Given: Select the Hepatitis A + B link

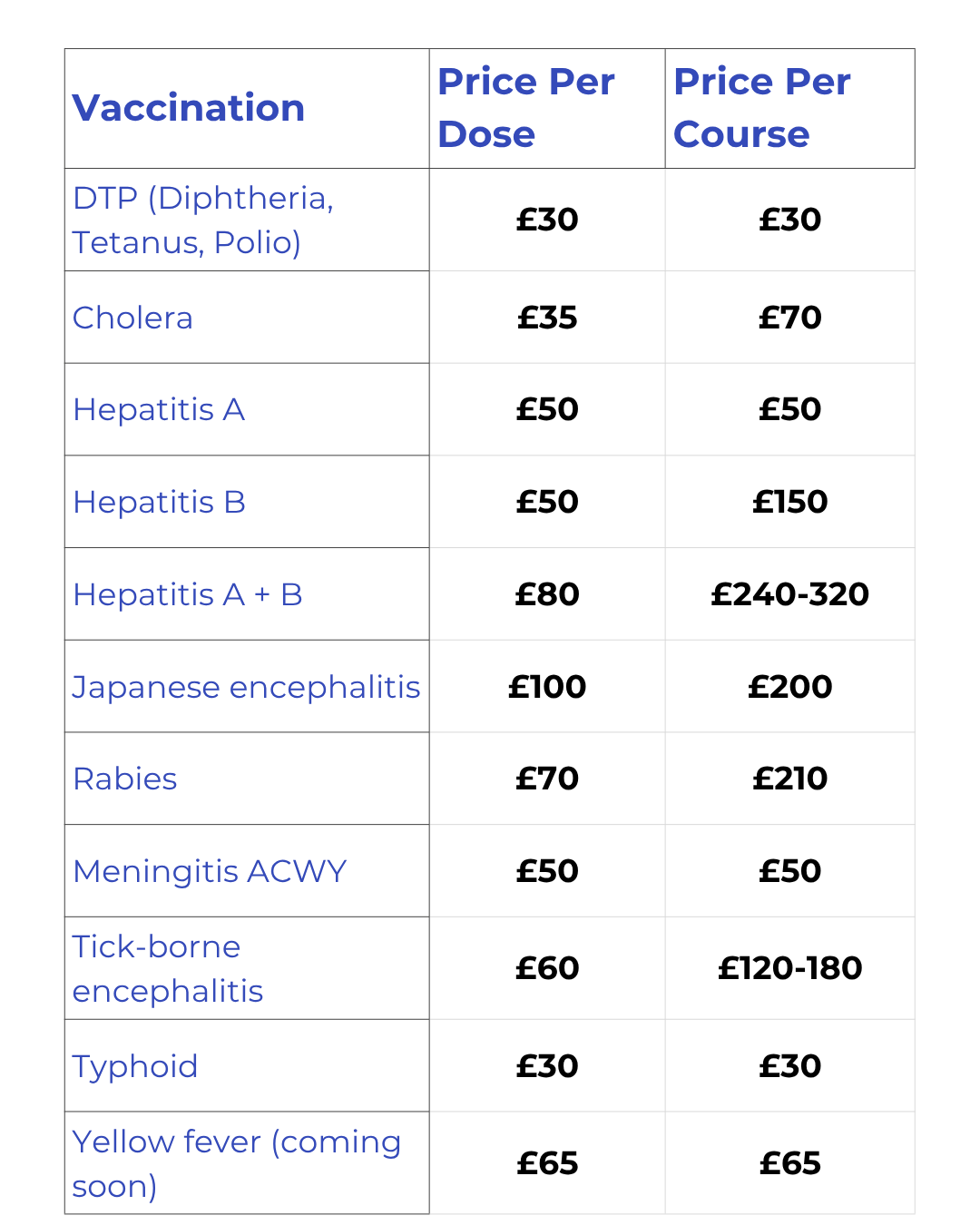Looking at the screenshot, I should (x=187, y=594).
